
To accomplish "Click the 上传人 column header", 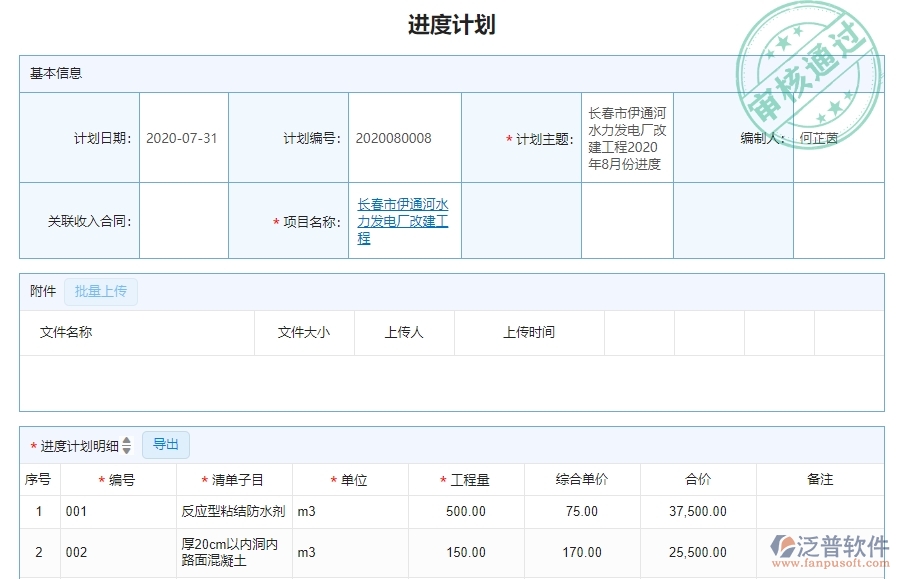I will click(x=404, y=332).
